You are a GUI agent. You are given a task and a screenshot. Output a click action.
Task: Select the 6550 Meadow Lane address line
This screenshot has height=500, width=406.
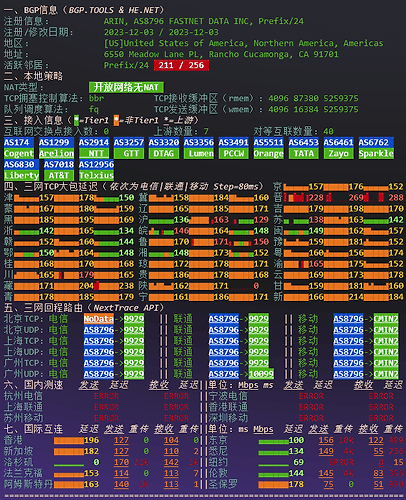[x=221, y=54]
